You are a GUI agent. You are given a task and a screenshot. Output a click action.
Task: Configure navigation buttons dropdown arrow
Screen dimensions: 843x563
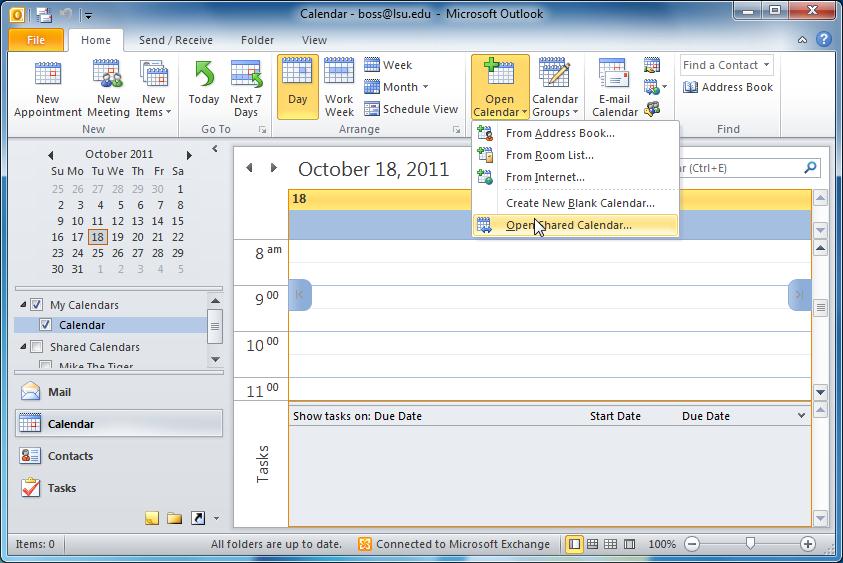(x=216, y=518)
